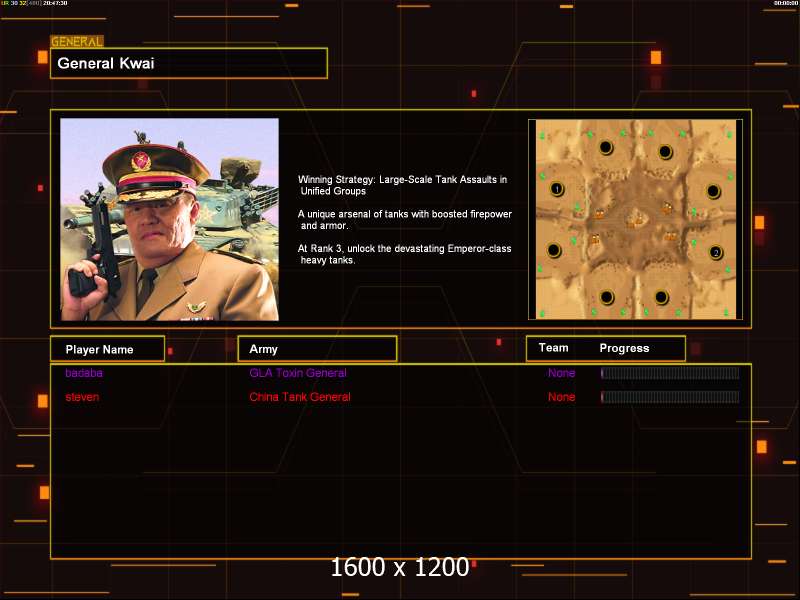This screenshot has height=600, width=800.
Task: Click badaba's loading progress bar
Action: pyautogui.click(x=670, y=373)
